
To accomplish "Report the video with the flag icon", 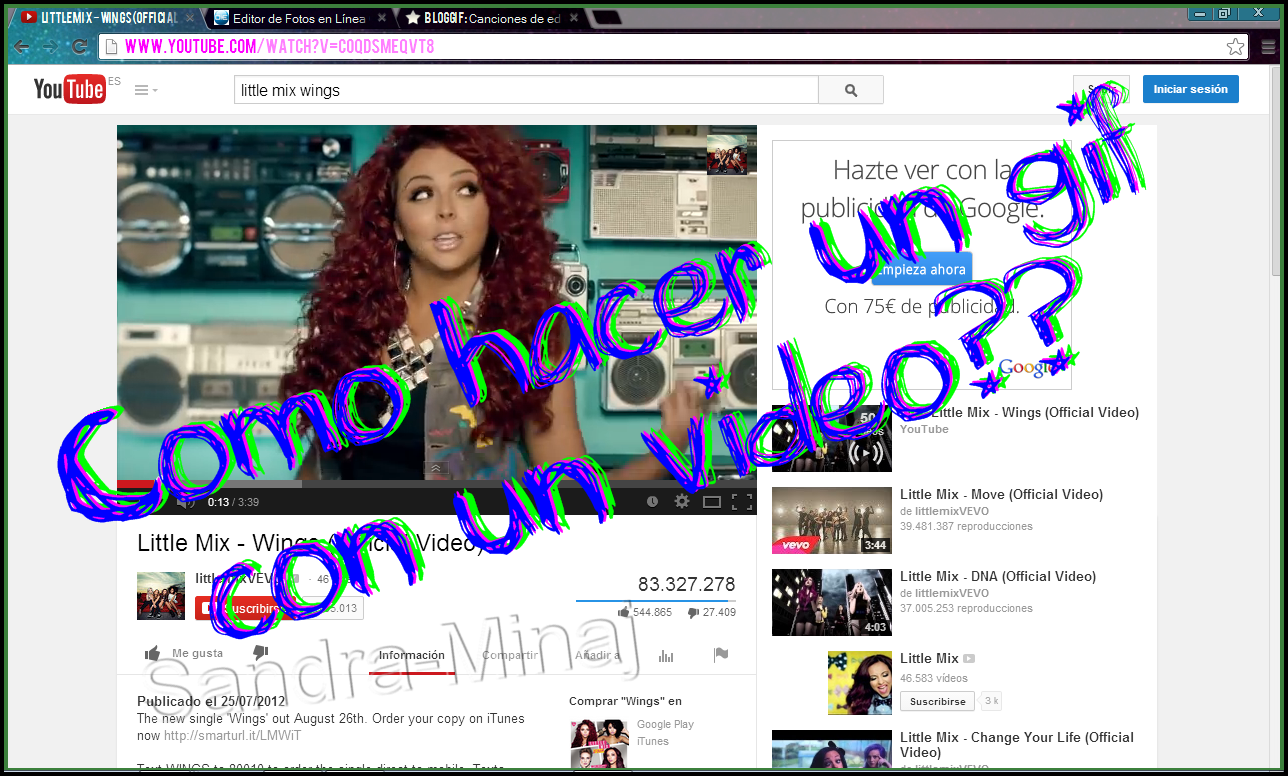I will 721,655.
